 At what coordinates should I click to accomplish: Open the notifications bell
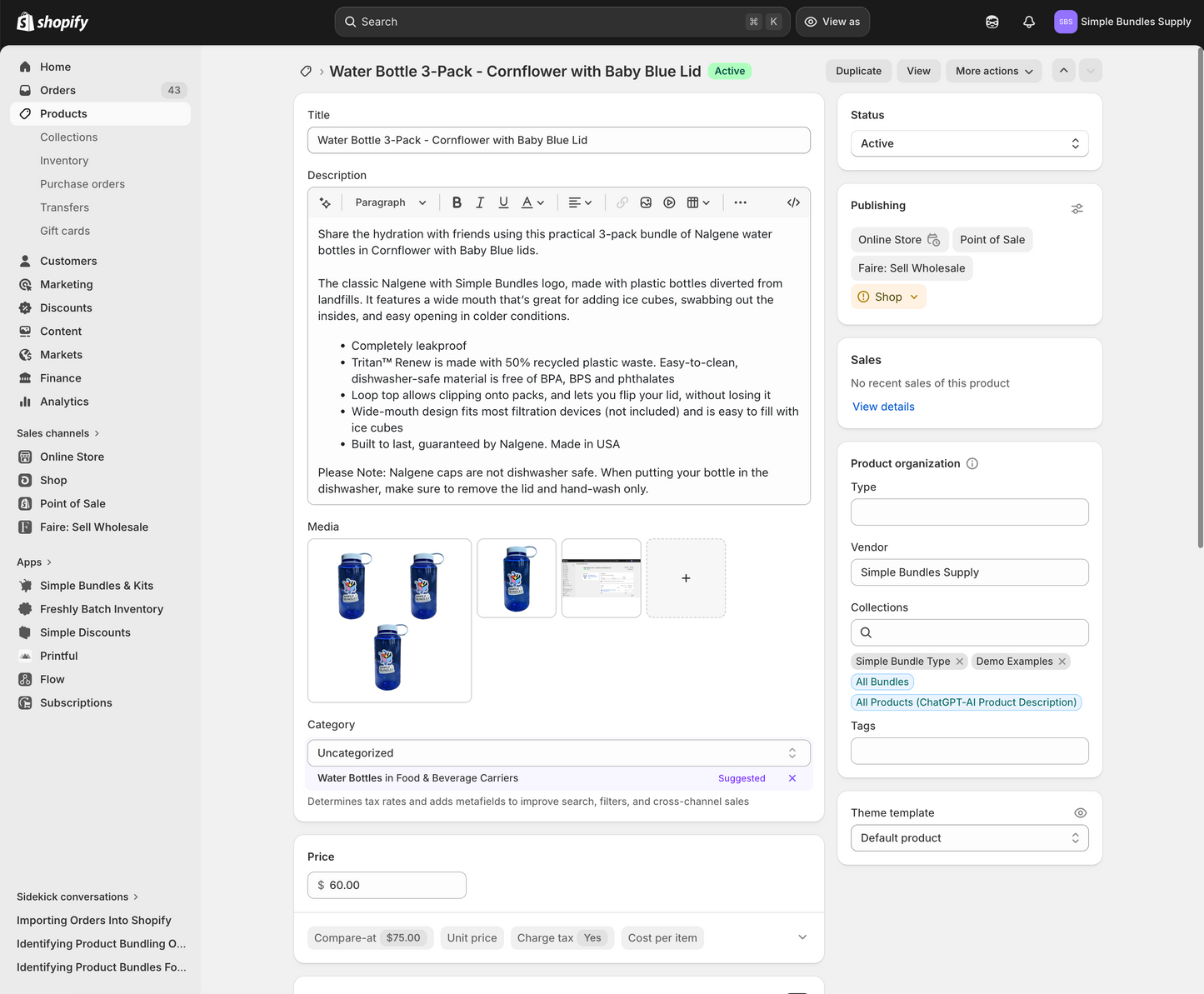[x=1029, y=22]
